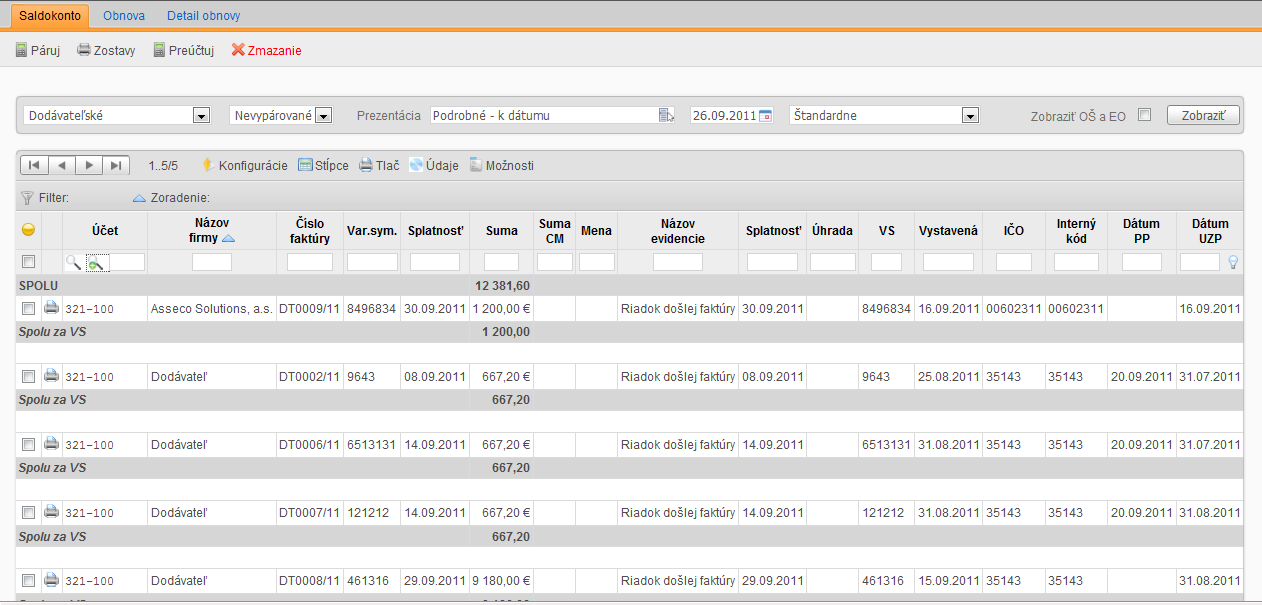Switch to the Obnova tab
Image resolution: width=1262 pixels, height=605 pixels.
pyautogui.click(x=124, y=16)
